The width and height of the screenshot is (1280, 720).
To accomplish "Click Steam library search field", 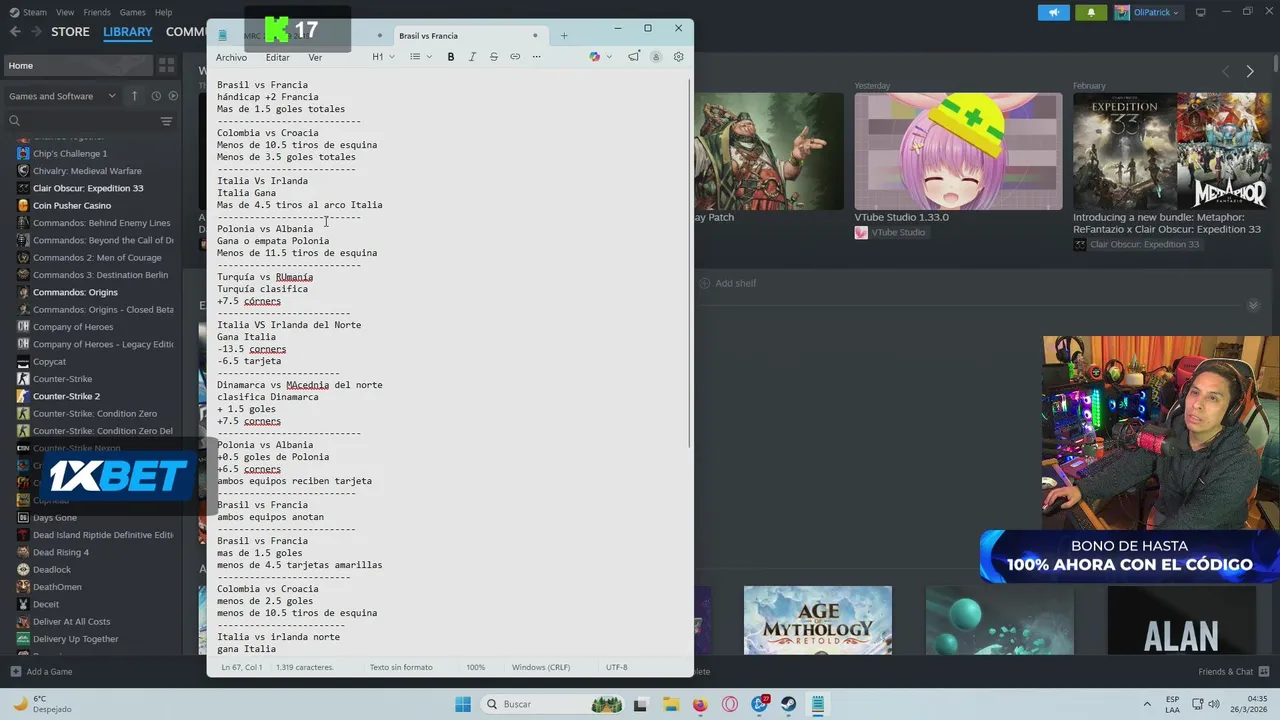I will tap(80, 121).
